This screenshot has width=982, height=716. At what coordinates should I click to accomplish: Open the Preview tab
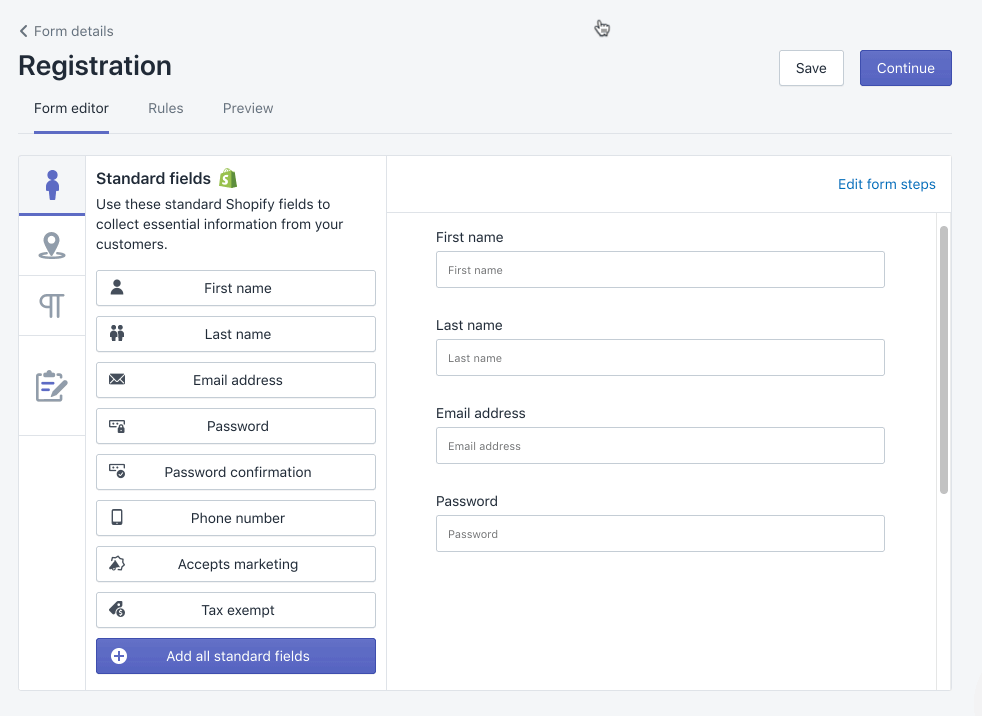tap(247, 108)
